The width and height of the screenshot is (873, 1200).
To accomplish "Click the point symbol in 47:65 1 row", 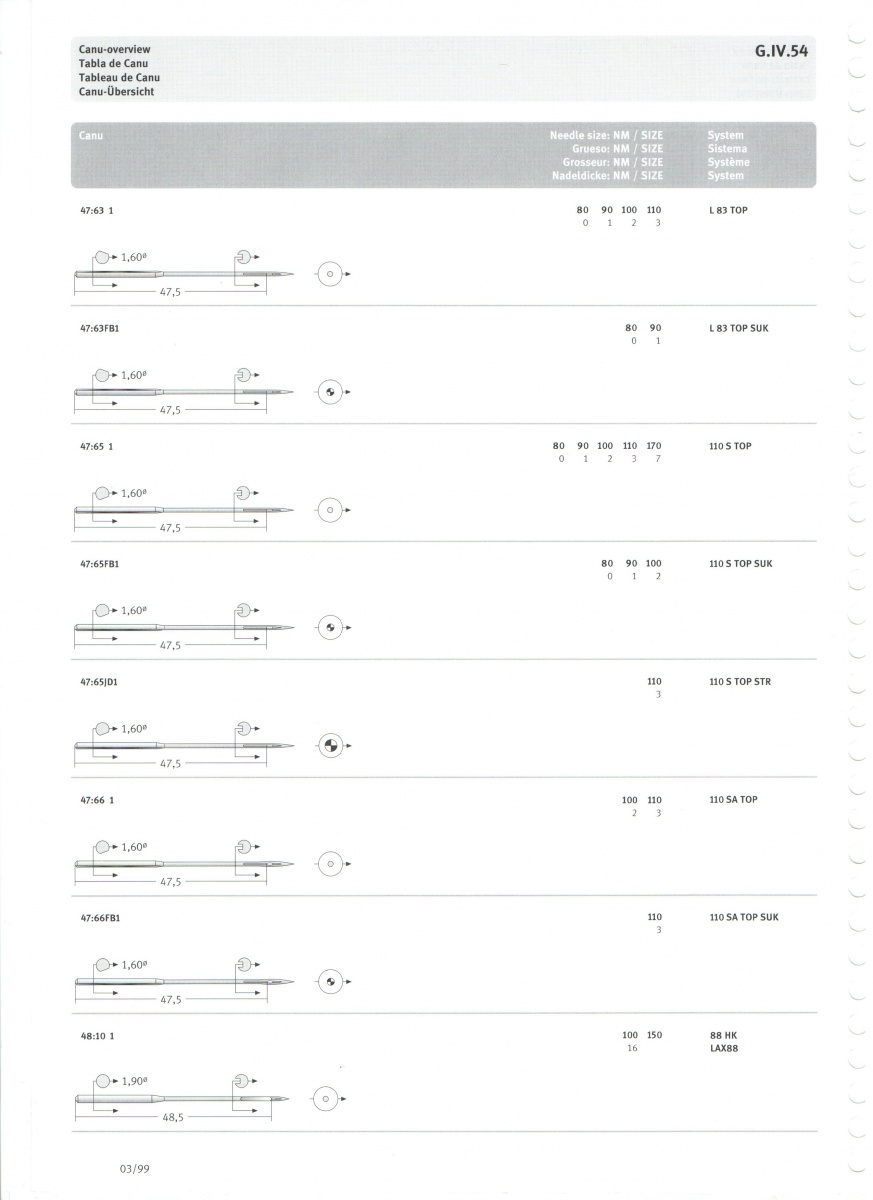I will [x=330, y=510].
